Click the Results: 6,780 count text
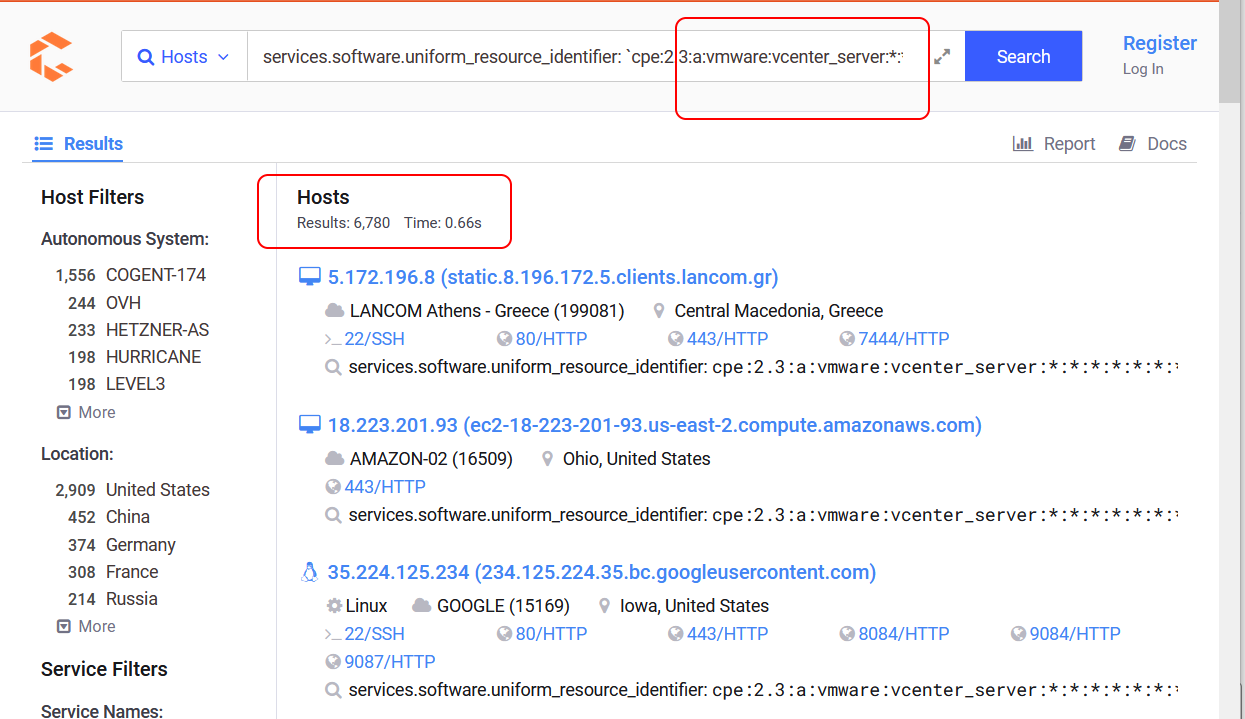The height and width of the screenshot is (719, 1245). [x=343, y=223]
